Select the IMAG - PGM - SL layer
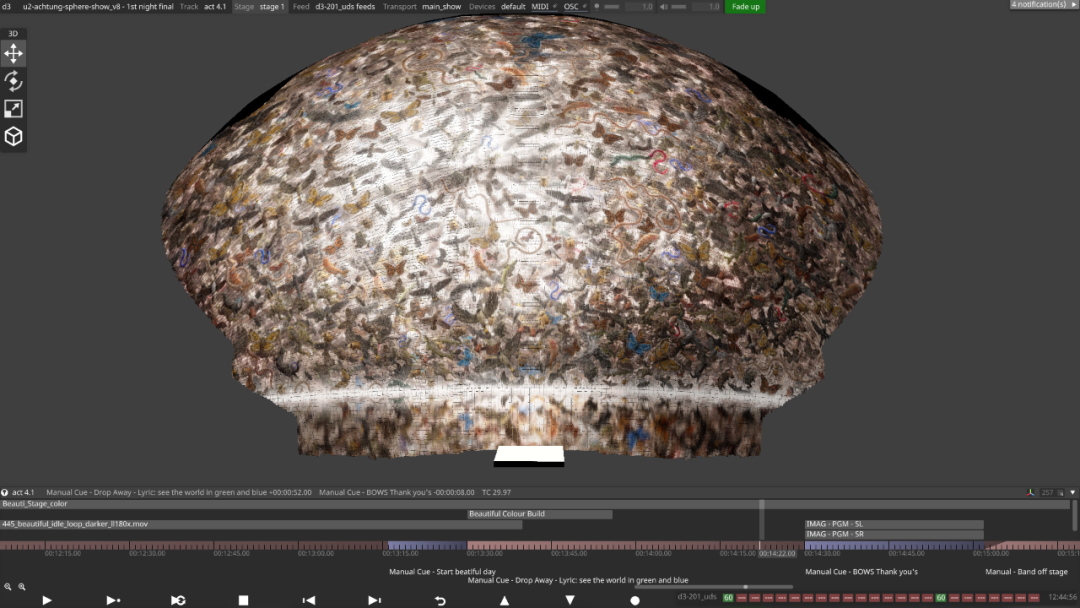Image resolution: width=1080 pixels, height=608 pixels. click(x=894, y=524)
